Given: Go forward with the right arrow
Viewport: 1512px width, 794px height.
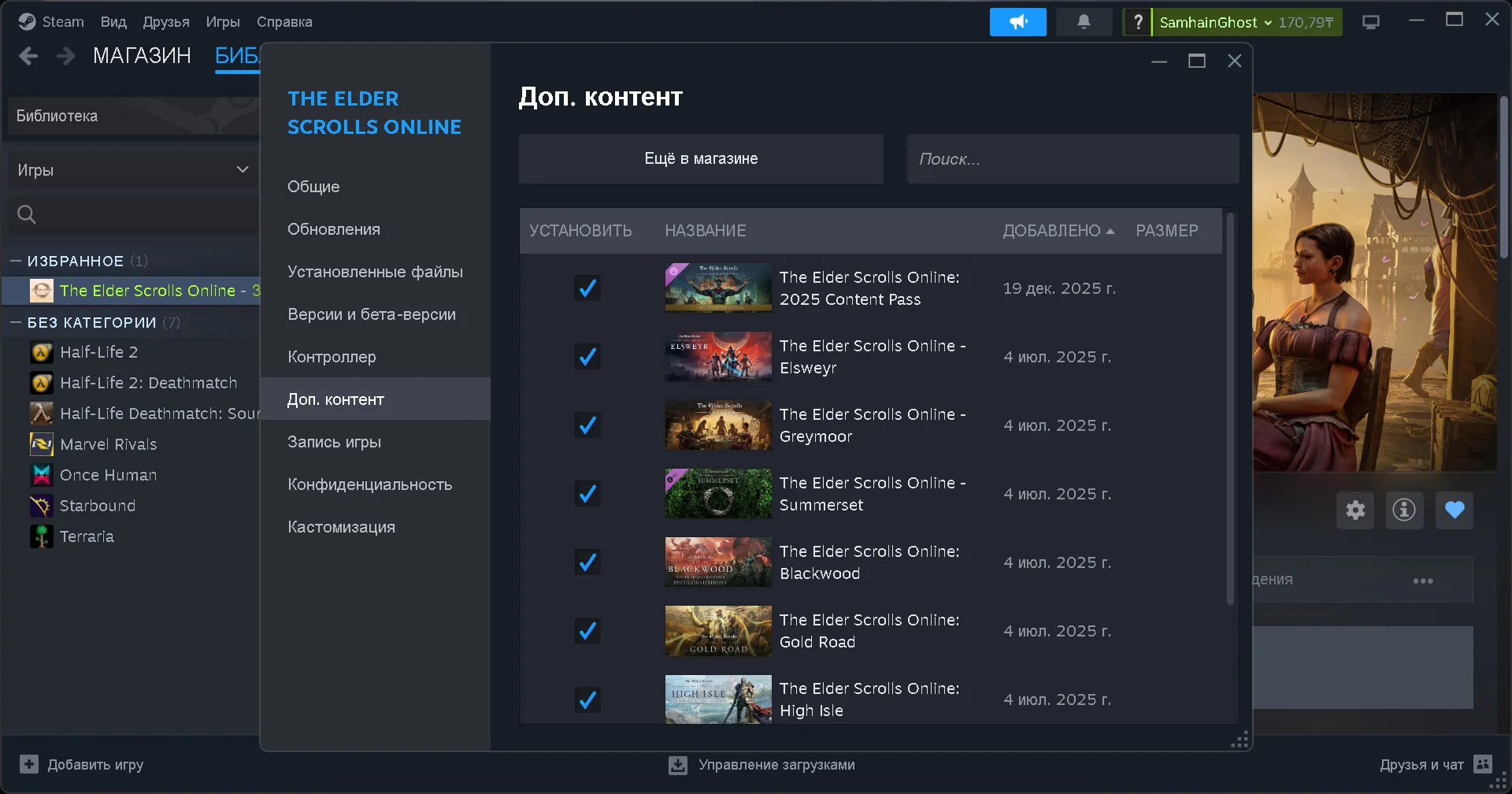Looking at the screenshot, I should (x=66, y=56).
